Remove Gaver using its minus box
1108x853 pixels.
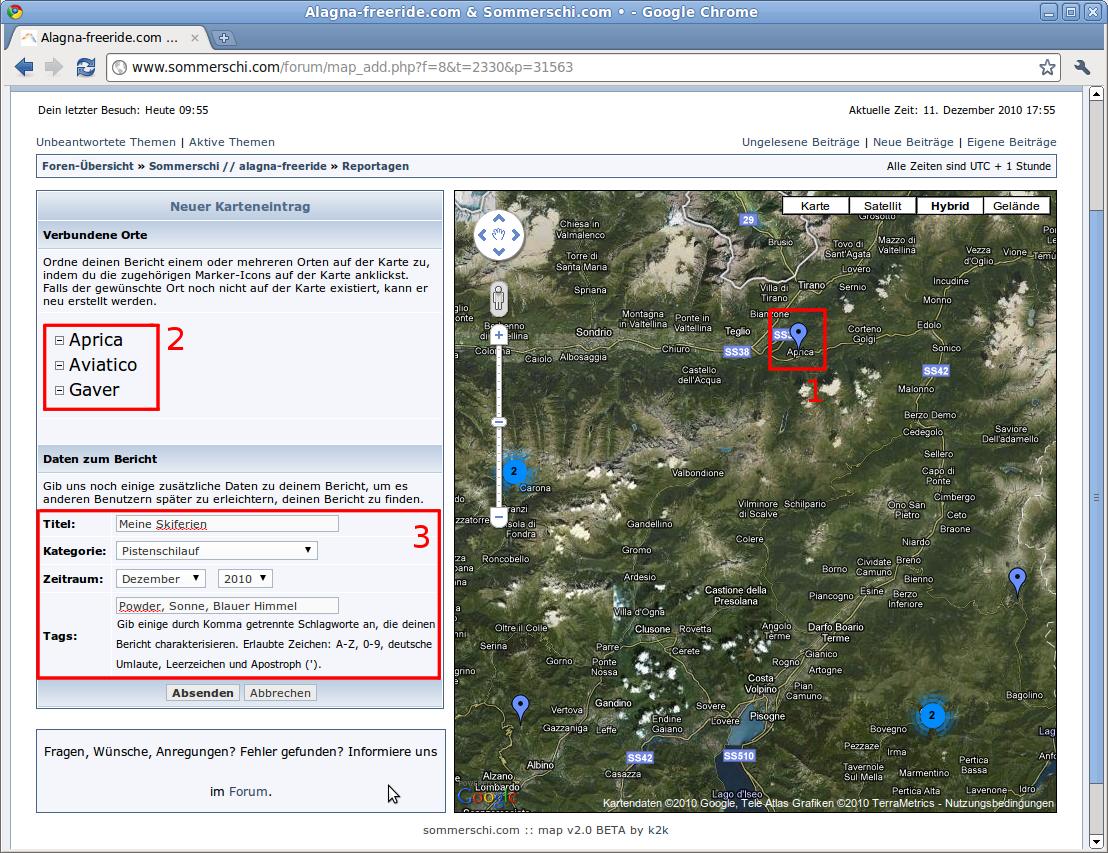tap(60, 391)
